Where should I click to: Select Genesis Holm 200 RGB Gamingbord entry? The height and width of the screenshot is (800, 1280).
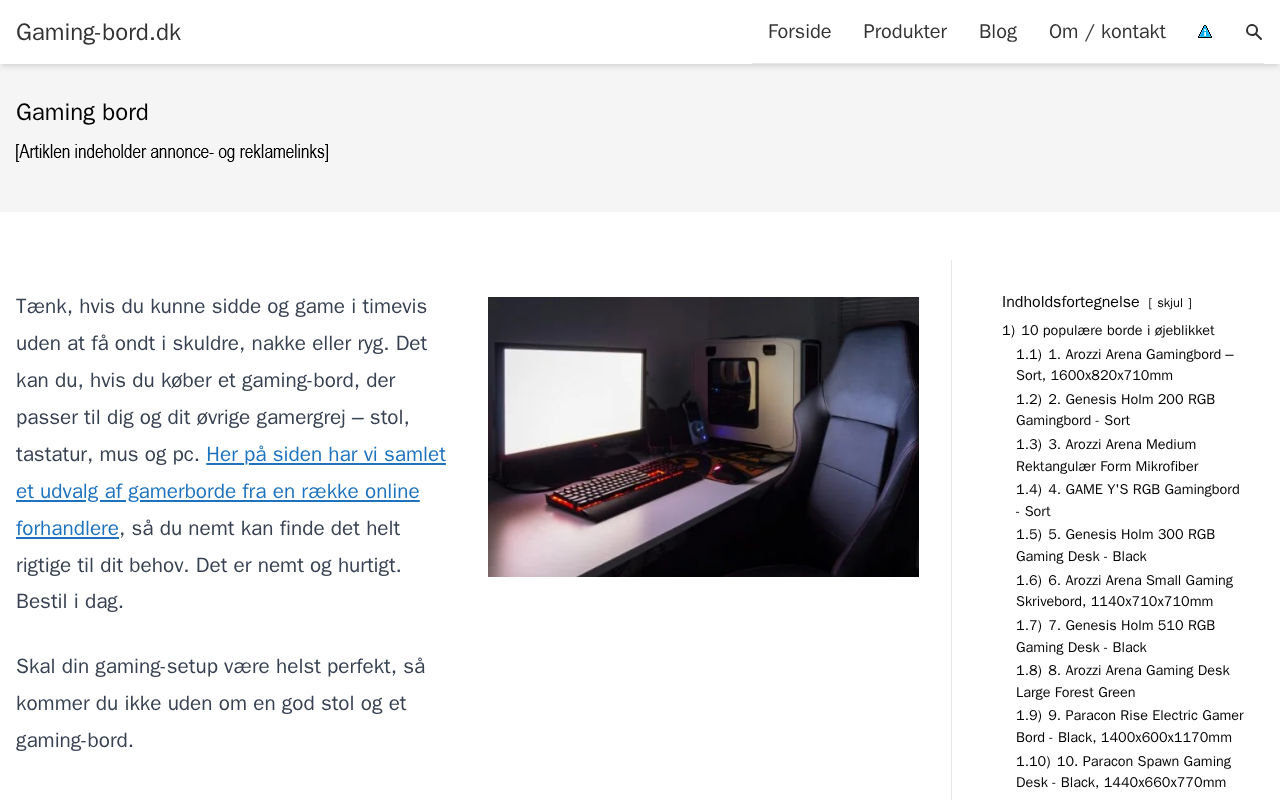point(1115,410)
